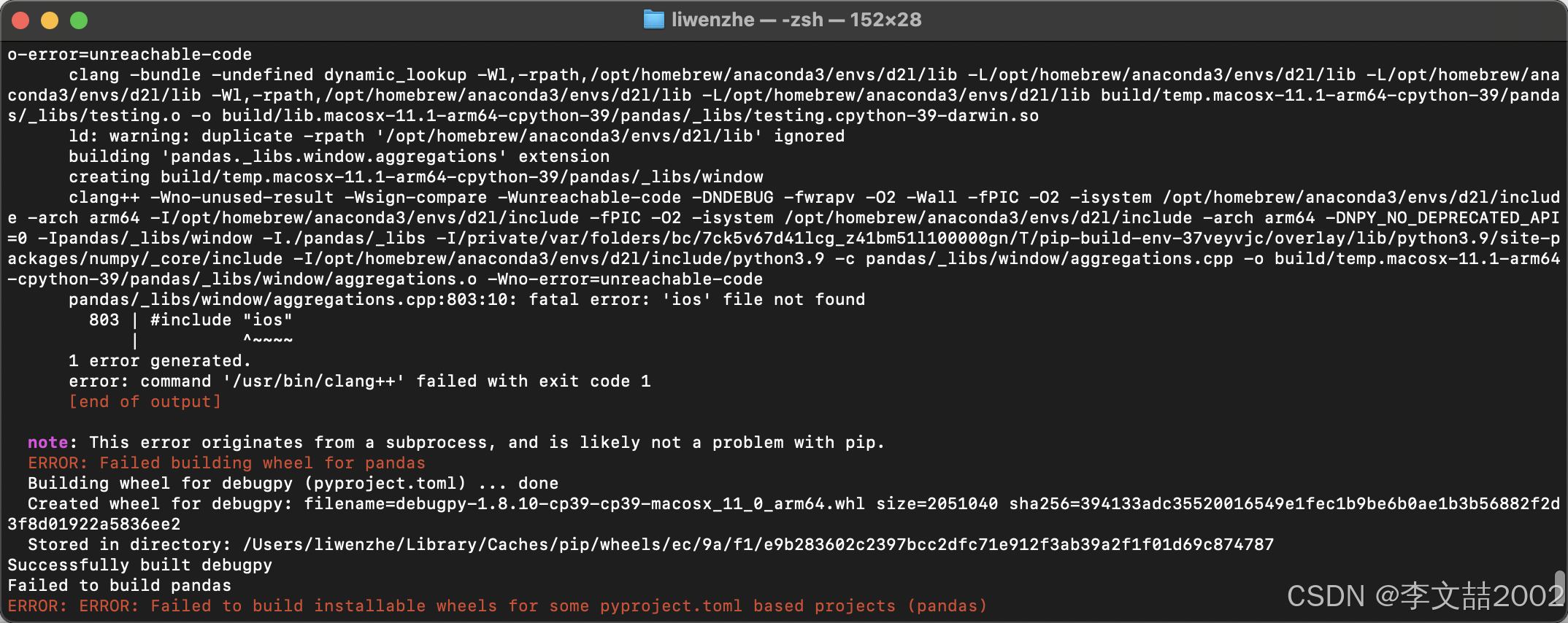
Task: Select the clang++ command failed line
Action: pyautogui.click(x=359, y=381)
